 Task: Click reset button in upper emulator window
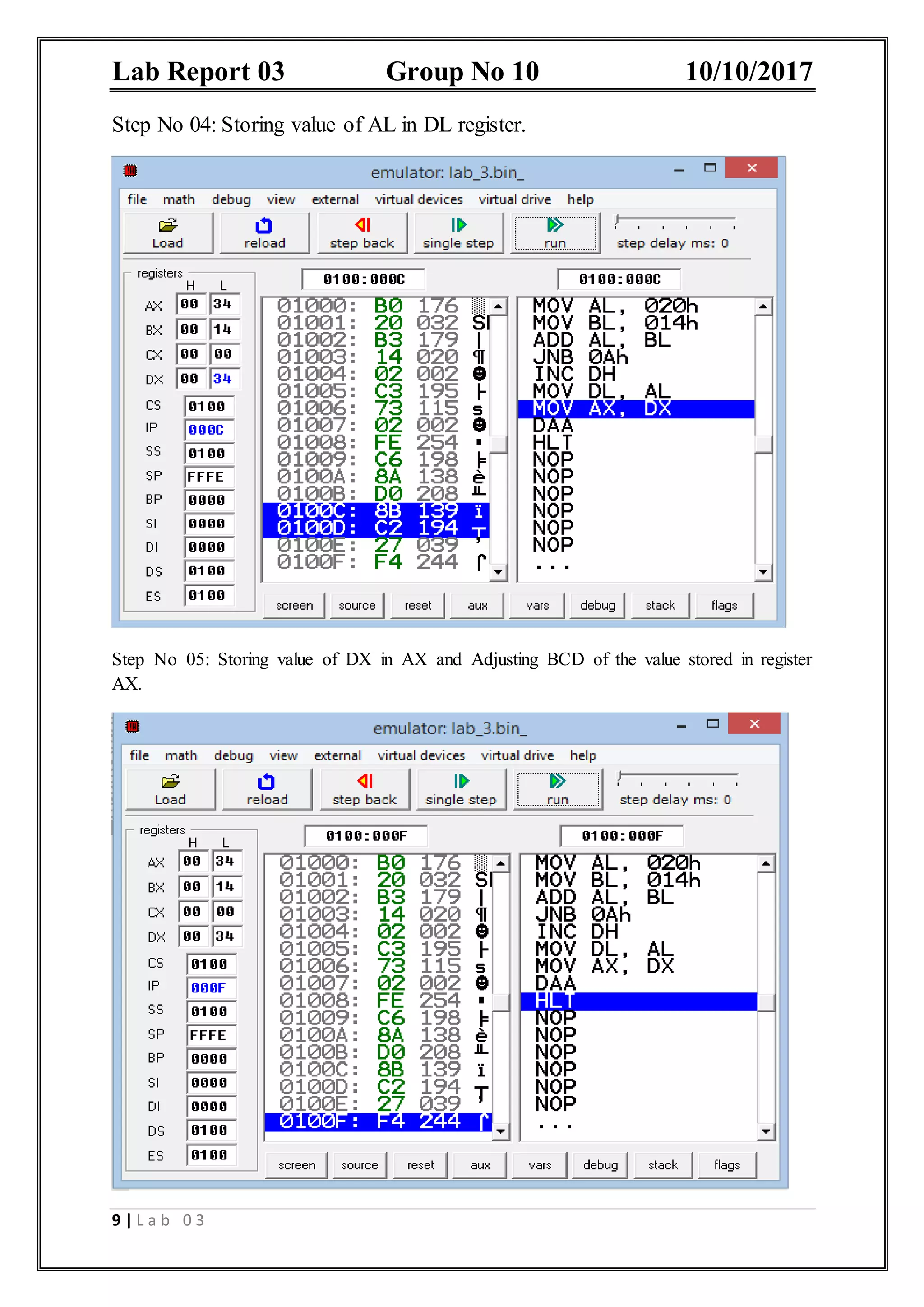point(418,606)
